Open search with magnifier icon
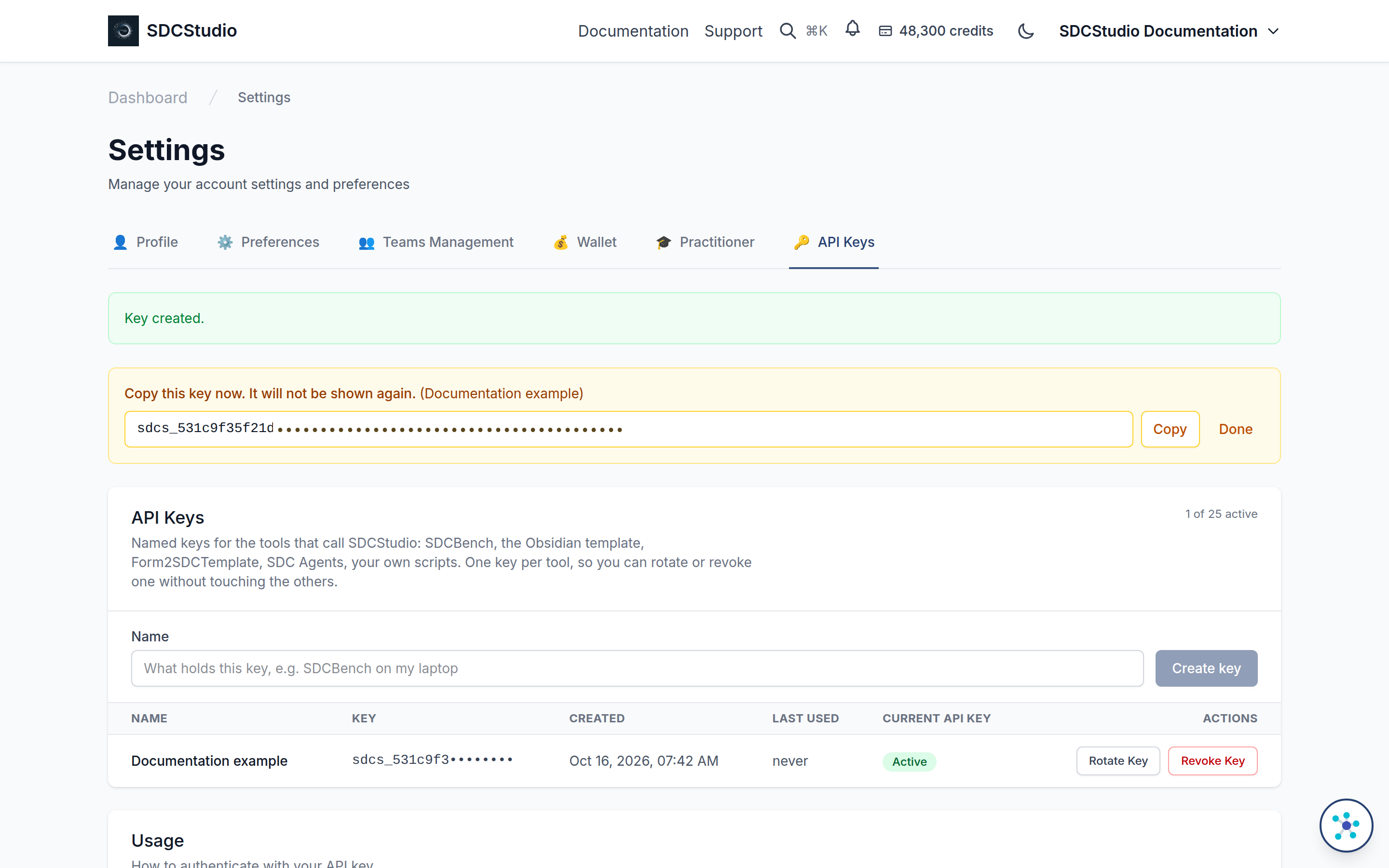This screenshot has width=1389, height=868. click(x=788, y=31)
